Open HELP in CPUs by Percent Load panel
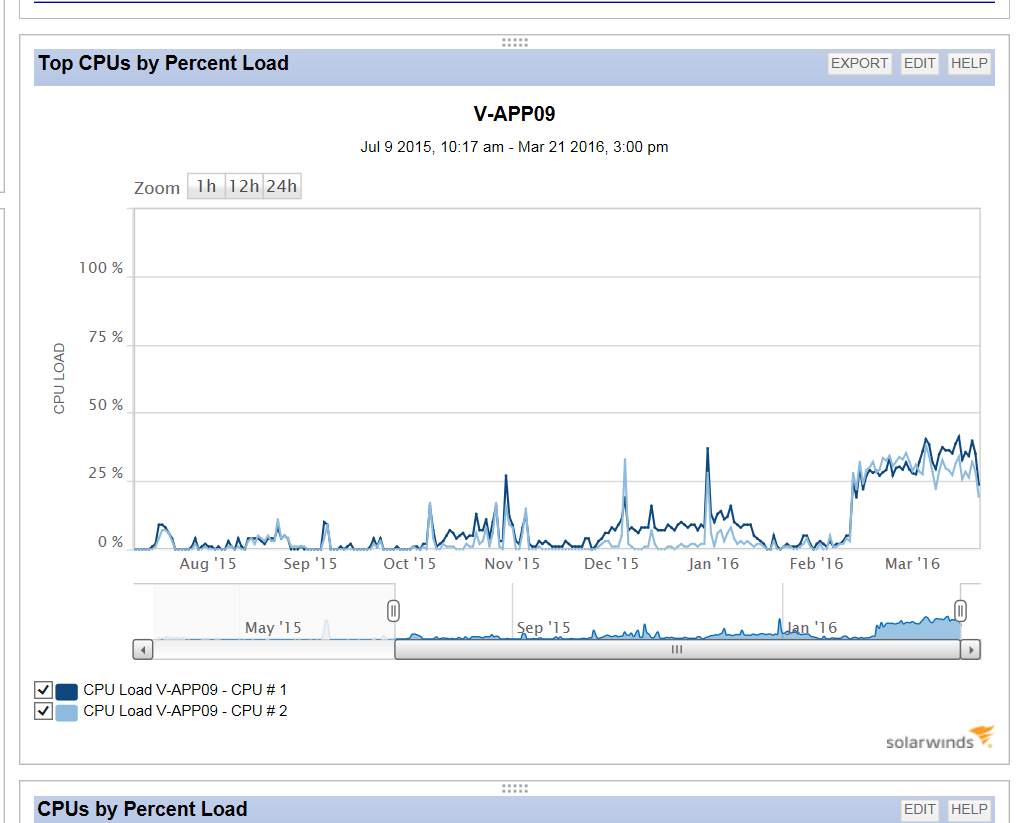This screenshot has height=823, width=1018. click(x=969, y=809)
